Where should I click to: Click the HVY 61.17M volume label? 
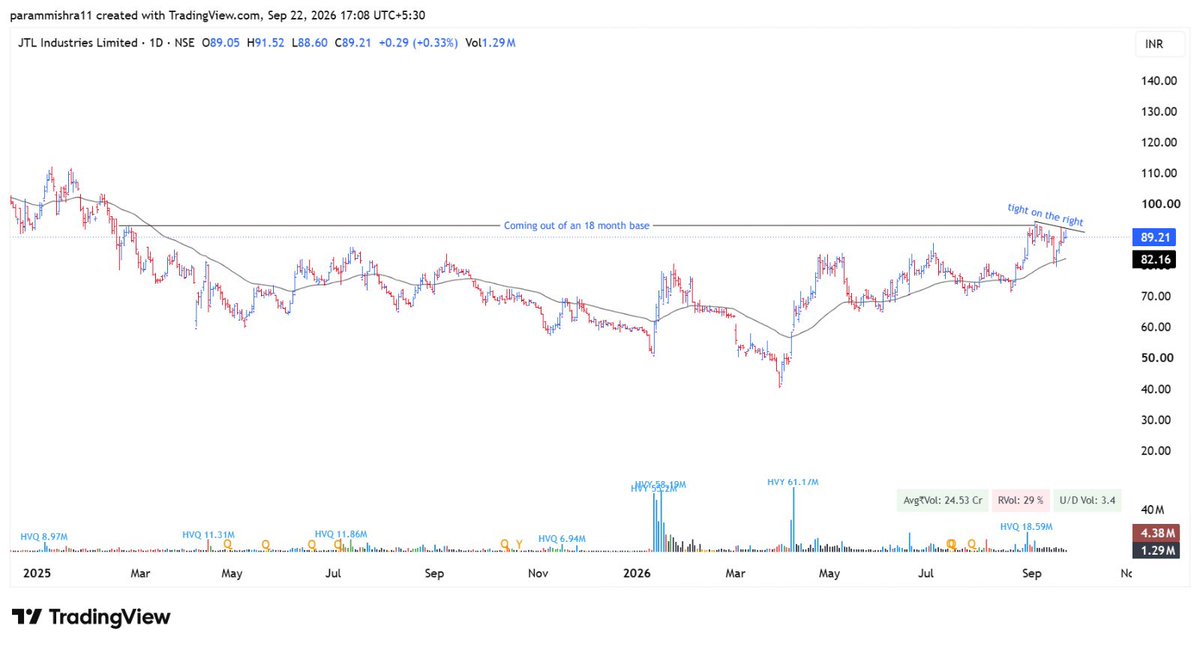click(794, 482)
